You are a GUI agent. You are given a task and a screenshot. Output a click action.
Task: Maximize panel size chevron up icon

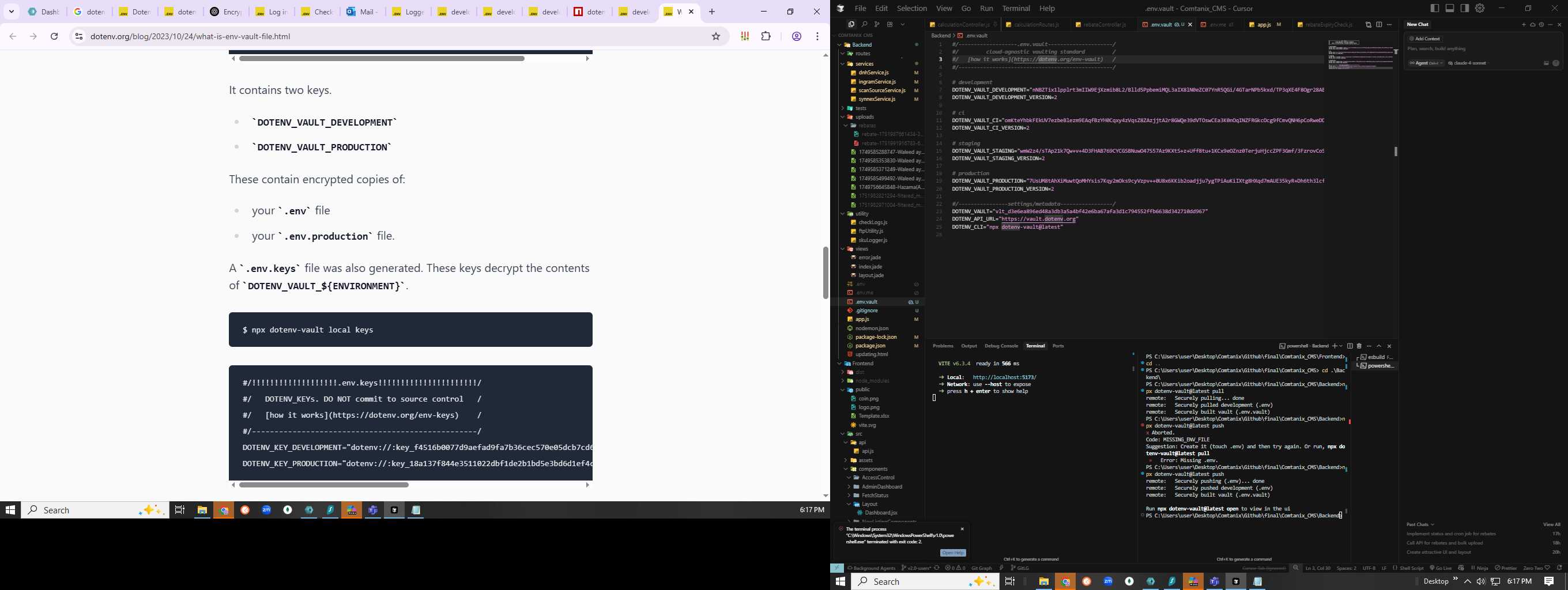click(1379, 346)
